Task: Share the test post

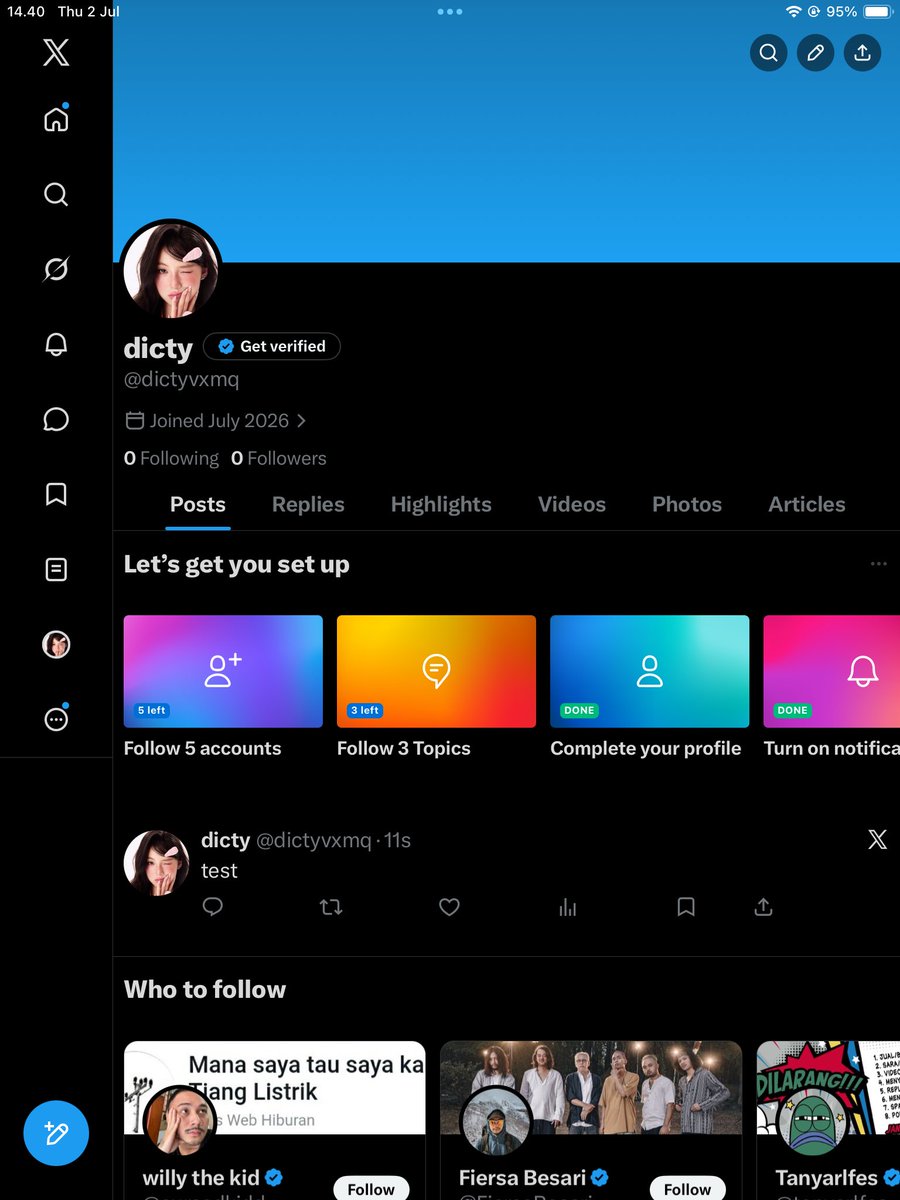Action: coord(764,907)
